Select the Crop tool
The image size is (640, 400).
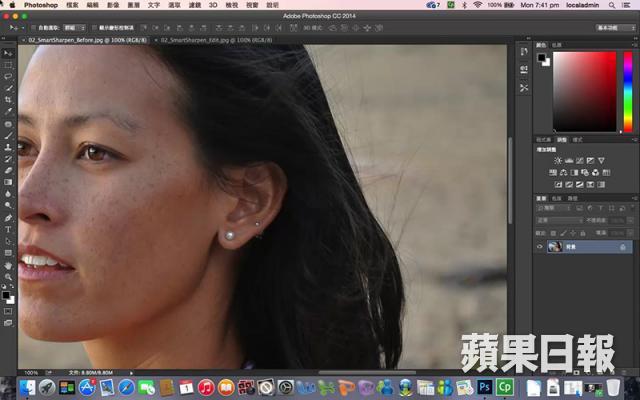[x=8, y=100]
